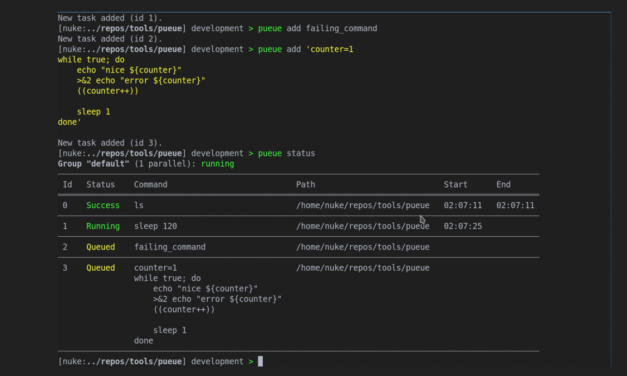Click '[nuke:../repos/tools/pueue]' in the last prompt
The image size is (627, 376).
(122, 361)
